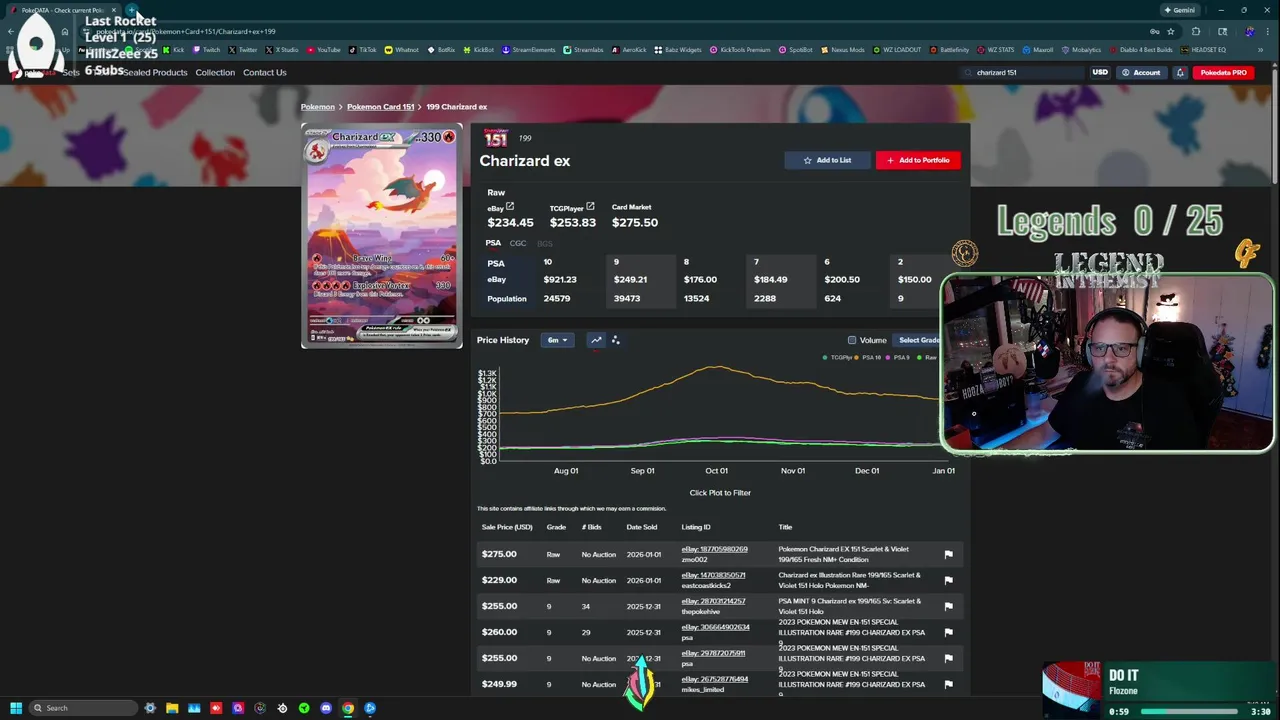
Task: Toggle TCGPlayer legend entry on chart
Action: (838, 357)
